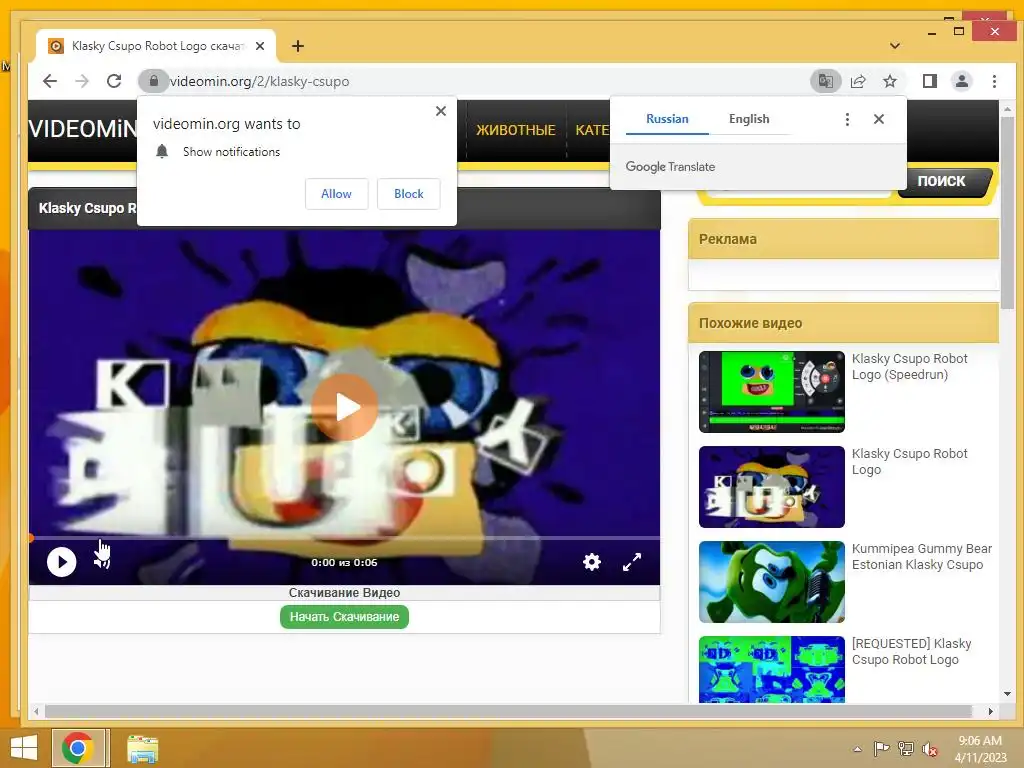This screenshot has width=1024, height=768.
Task: Click Chrome icon in taskbar
Action: tap(78, 748)
